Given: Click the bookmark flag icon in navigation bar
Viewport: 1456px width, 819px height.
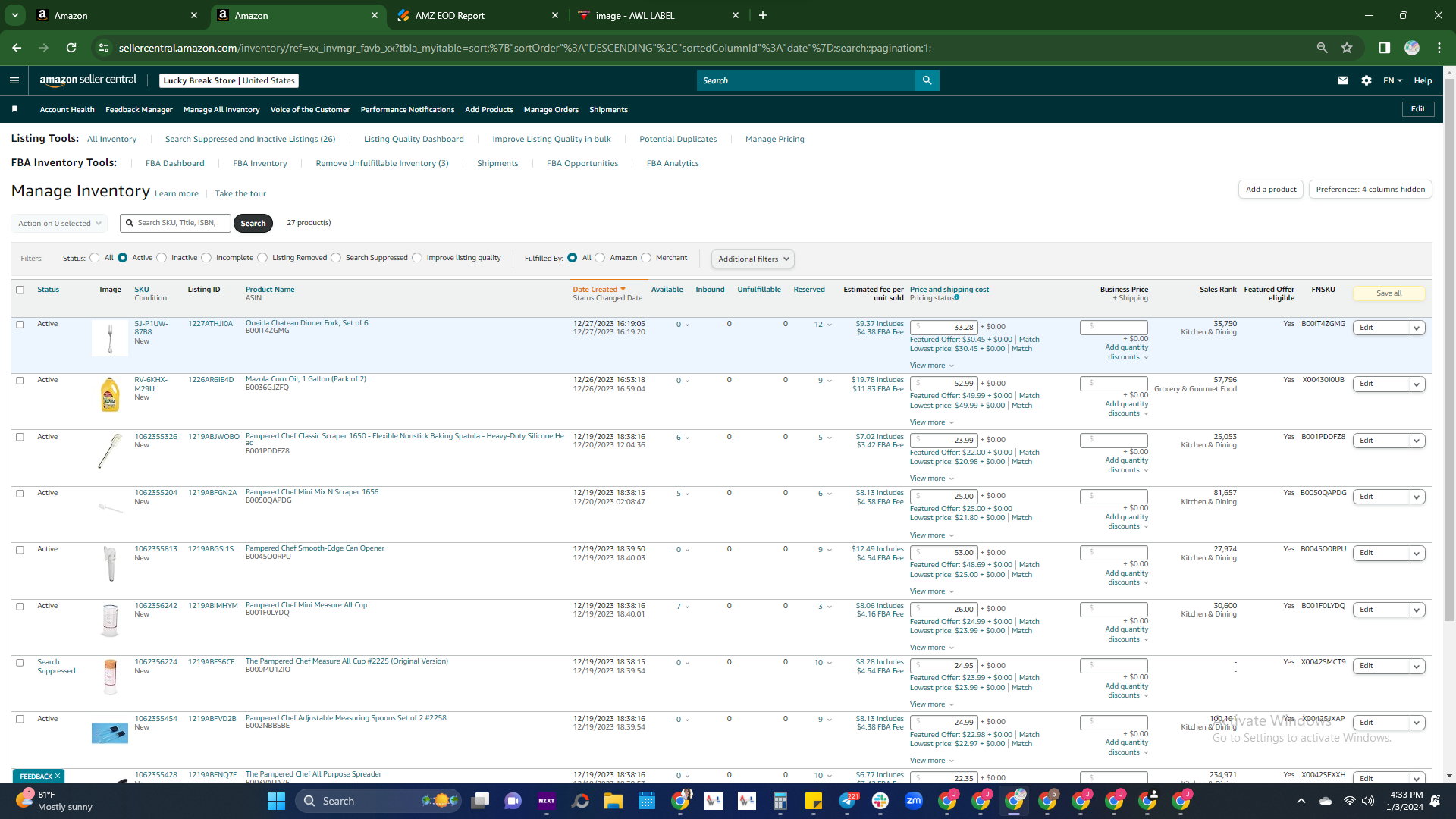Looking at the screenshot, I should point(14,109).
